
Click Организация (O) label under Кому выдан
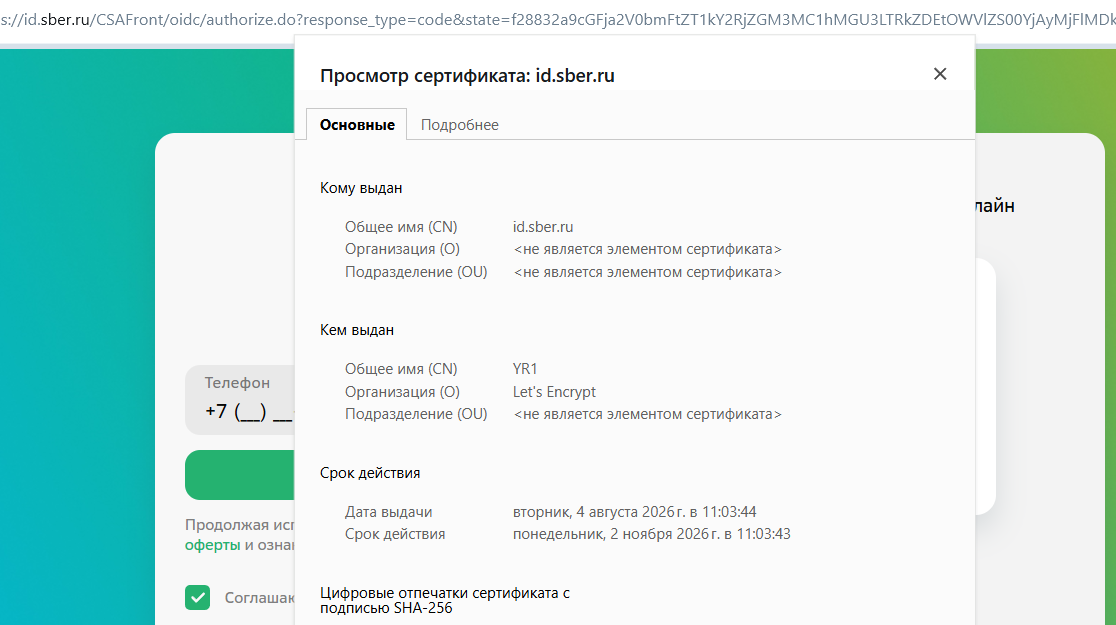(402, 249)
